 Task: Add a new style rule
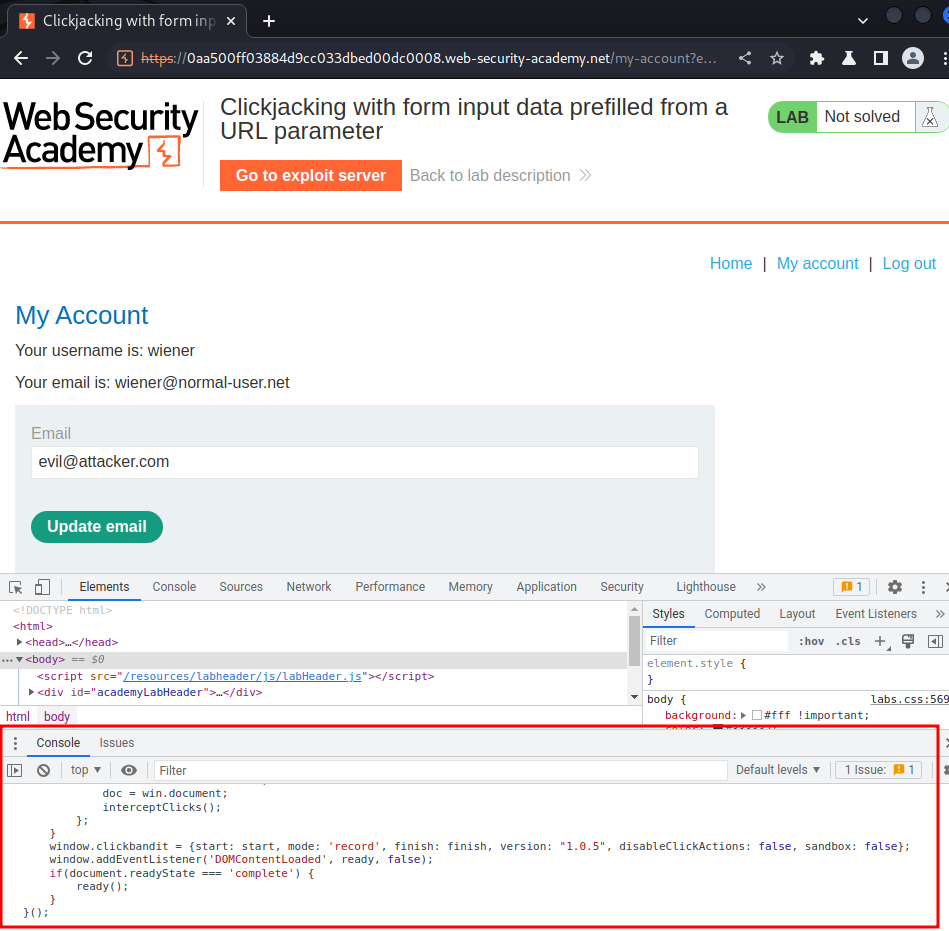881,641
